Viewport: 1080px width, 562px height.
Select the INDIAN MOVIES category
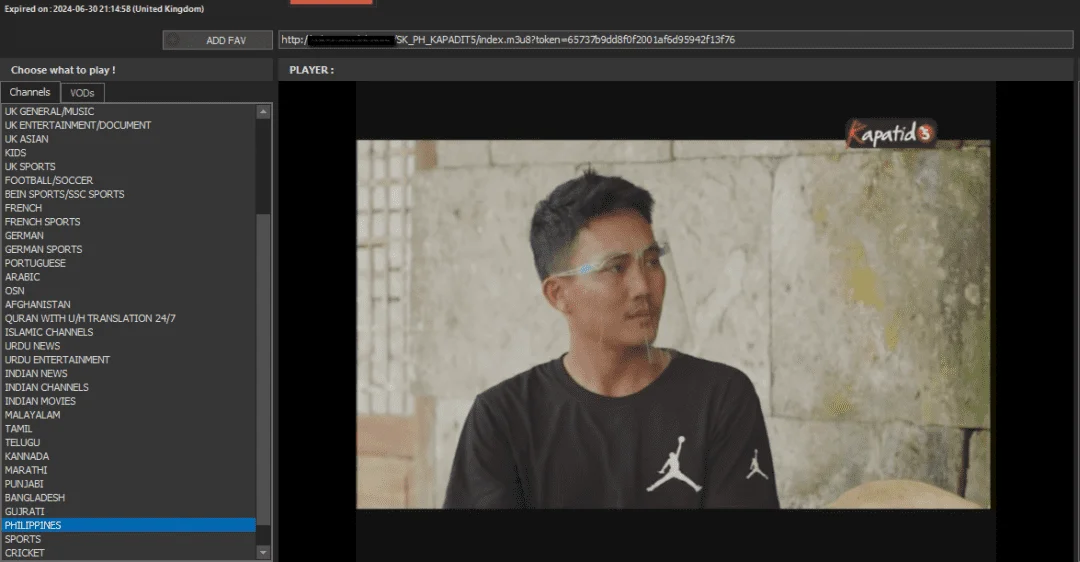[128, 401]
